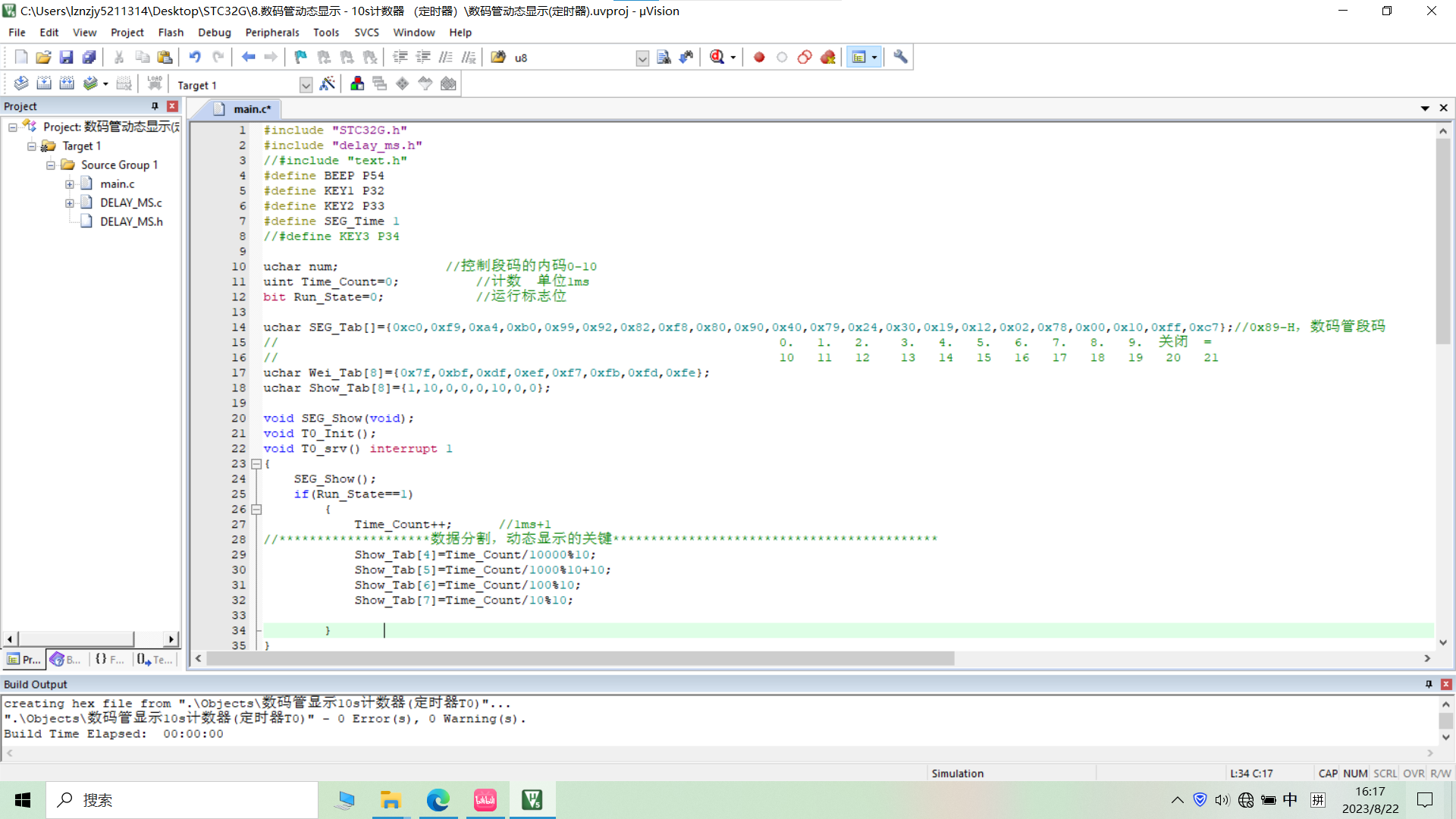
Task: Navigate backwards with the blue arrow
Action: click(x=248, y=57)
